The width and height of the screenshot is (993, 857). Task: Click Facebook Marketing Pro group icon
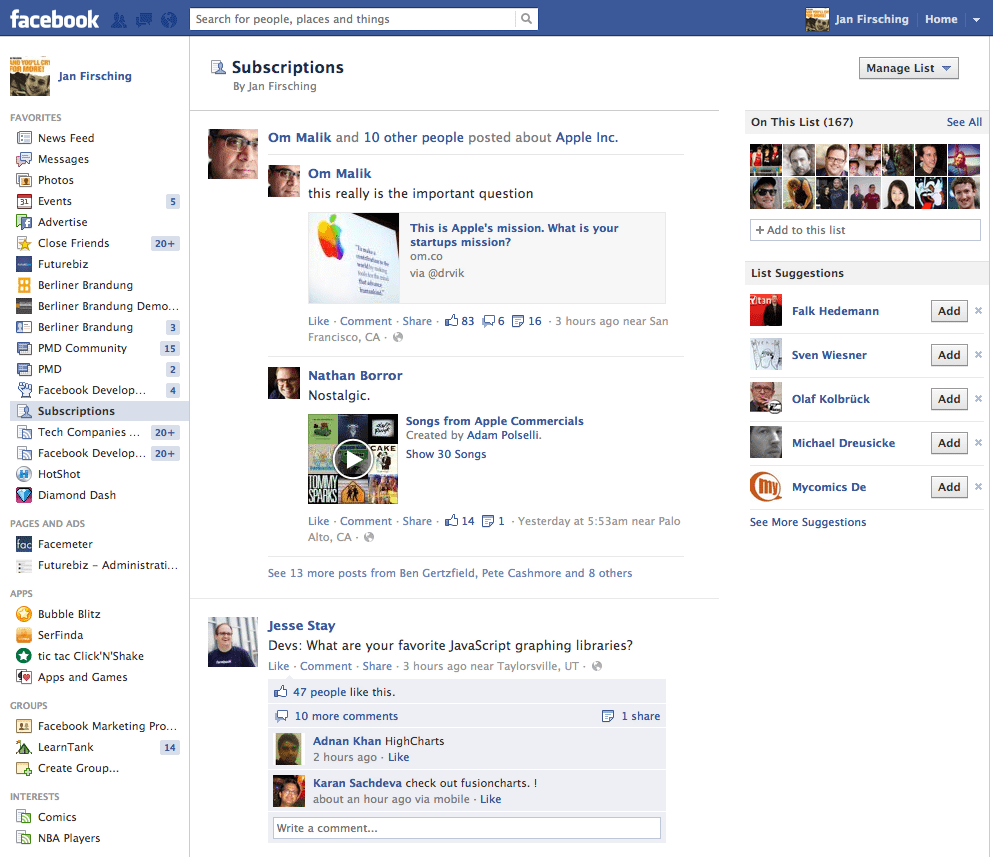(24, 726)
